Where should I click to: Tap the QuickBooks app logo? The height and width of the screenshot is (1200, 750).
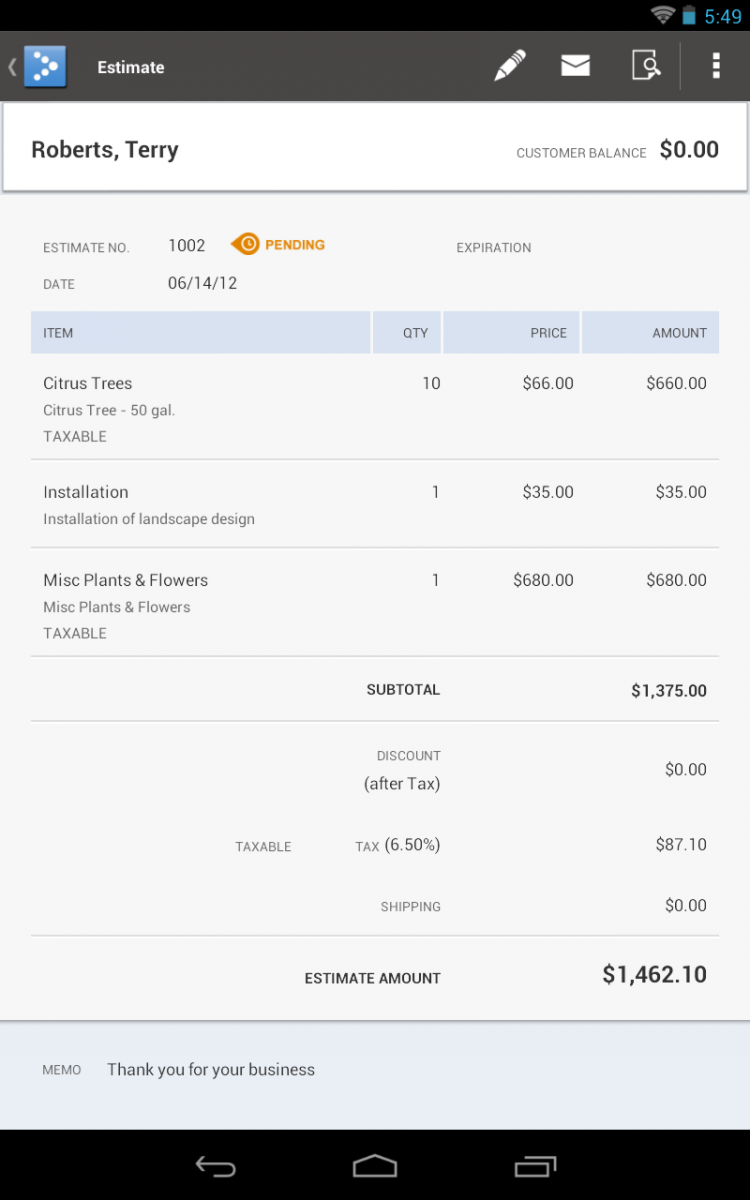(44, 65)
